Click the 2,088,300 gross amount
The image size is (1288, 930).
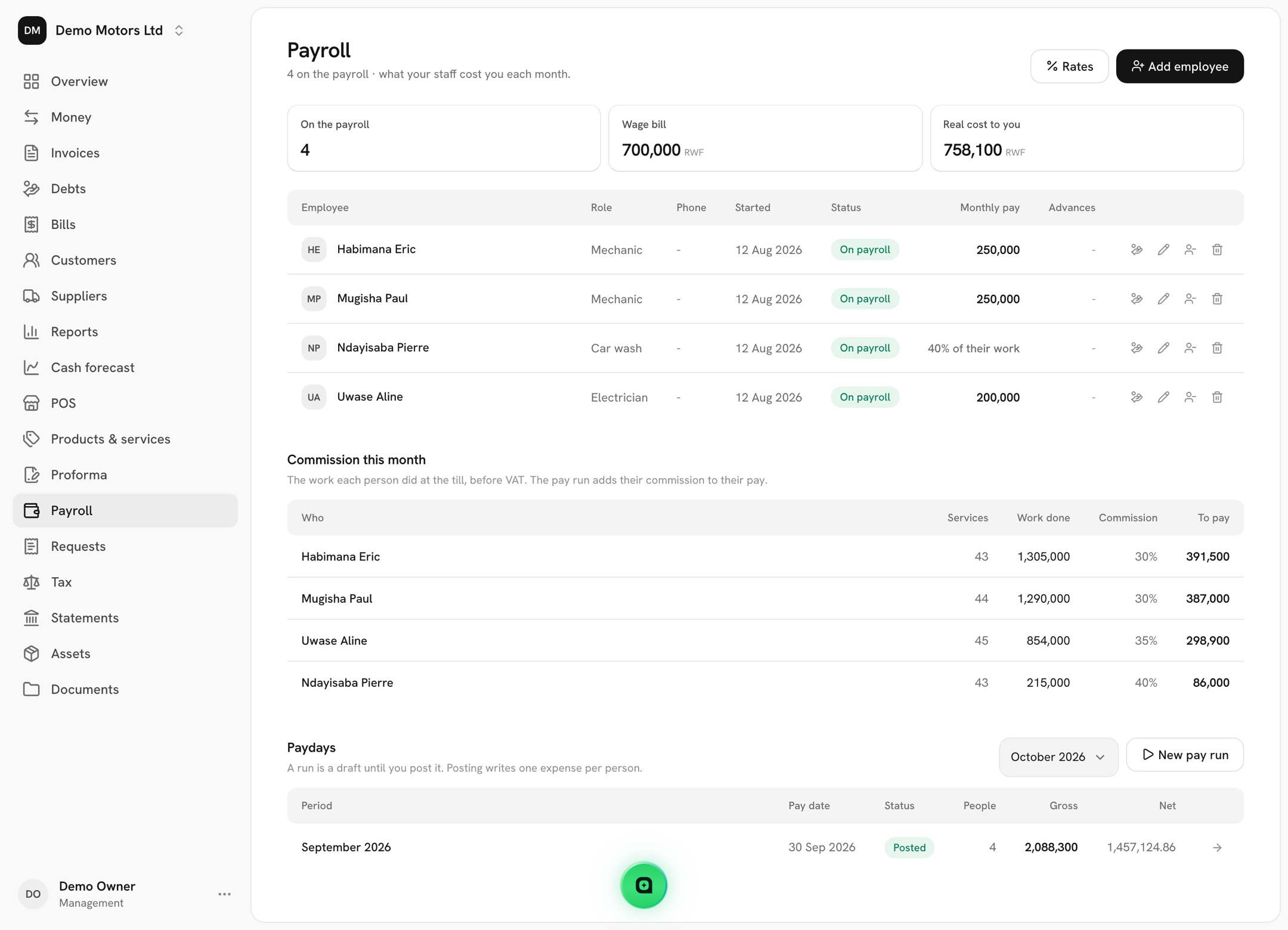point(1051,847)
